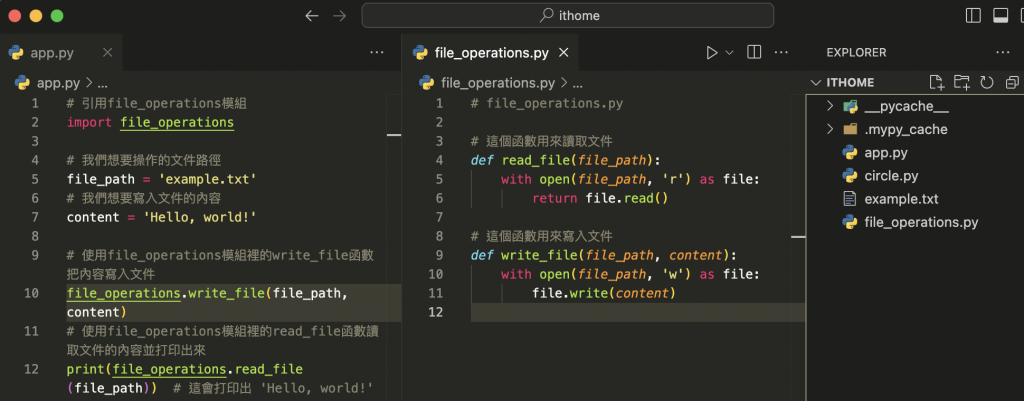
Task: Open circle.py from the explorer
Action: (x=891, y=176)
